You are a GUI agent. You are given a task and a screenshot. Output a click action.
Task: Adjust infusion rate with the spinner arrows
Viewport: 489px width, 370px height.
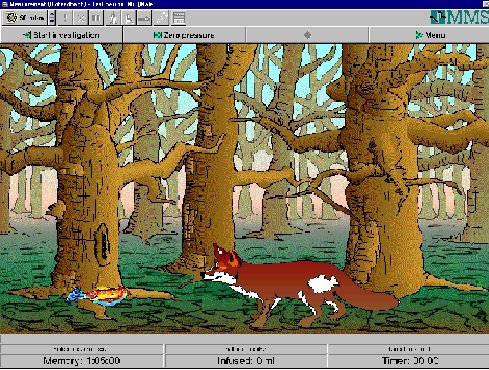52,18
